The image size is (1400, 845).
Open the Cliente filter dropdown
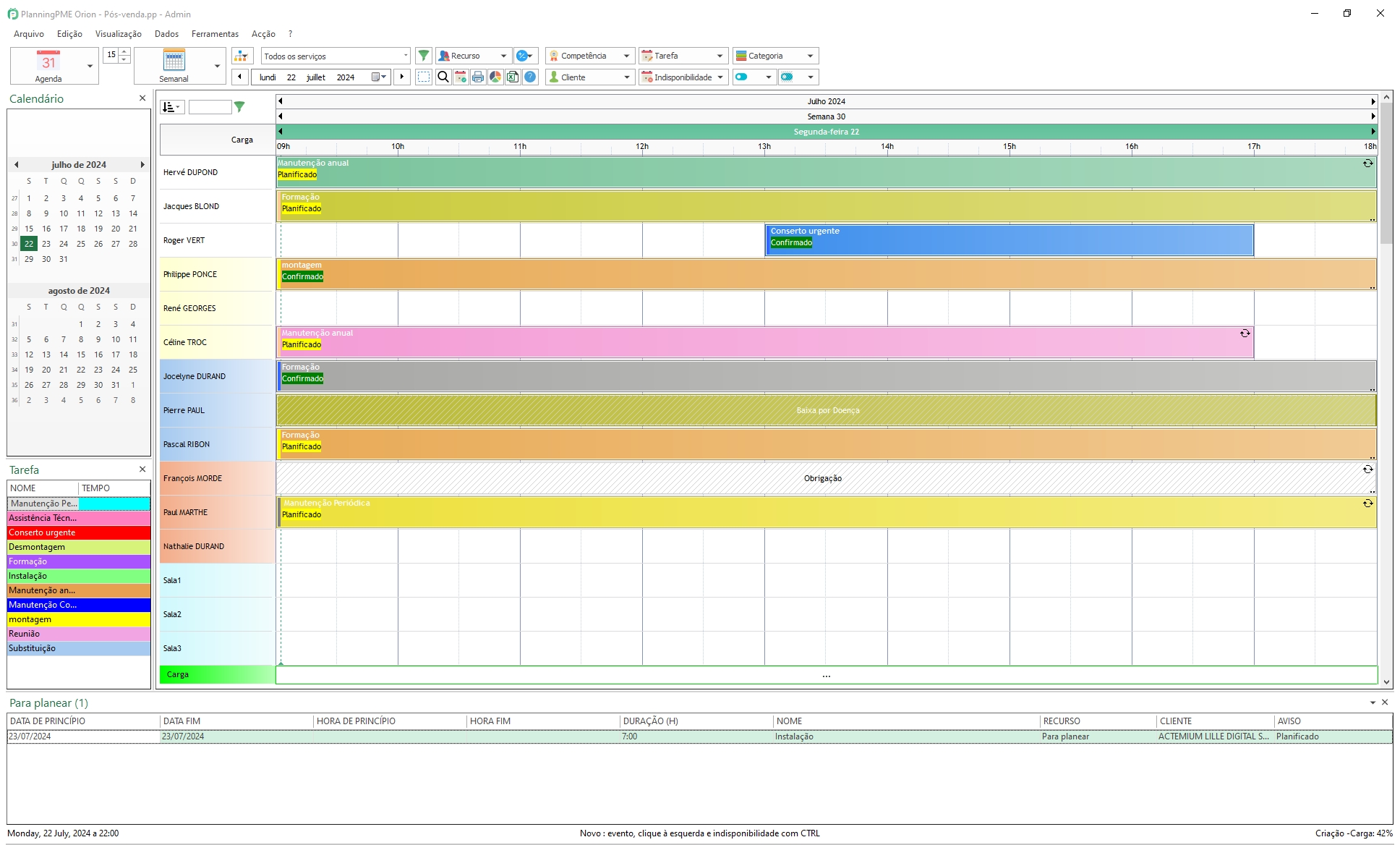pos(590,77)
